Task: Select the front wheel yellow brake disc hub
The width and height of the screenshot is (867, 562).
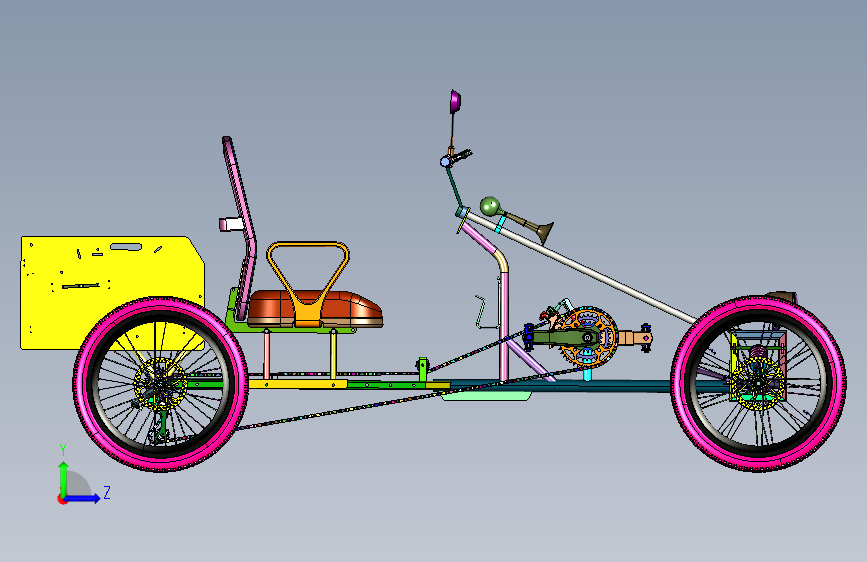Action: (x=758, y=383)
